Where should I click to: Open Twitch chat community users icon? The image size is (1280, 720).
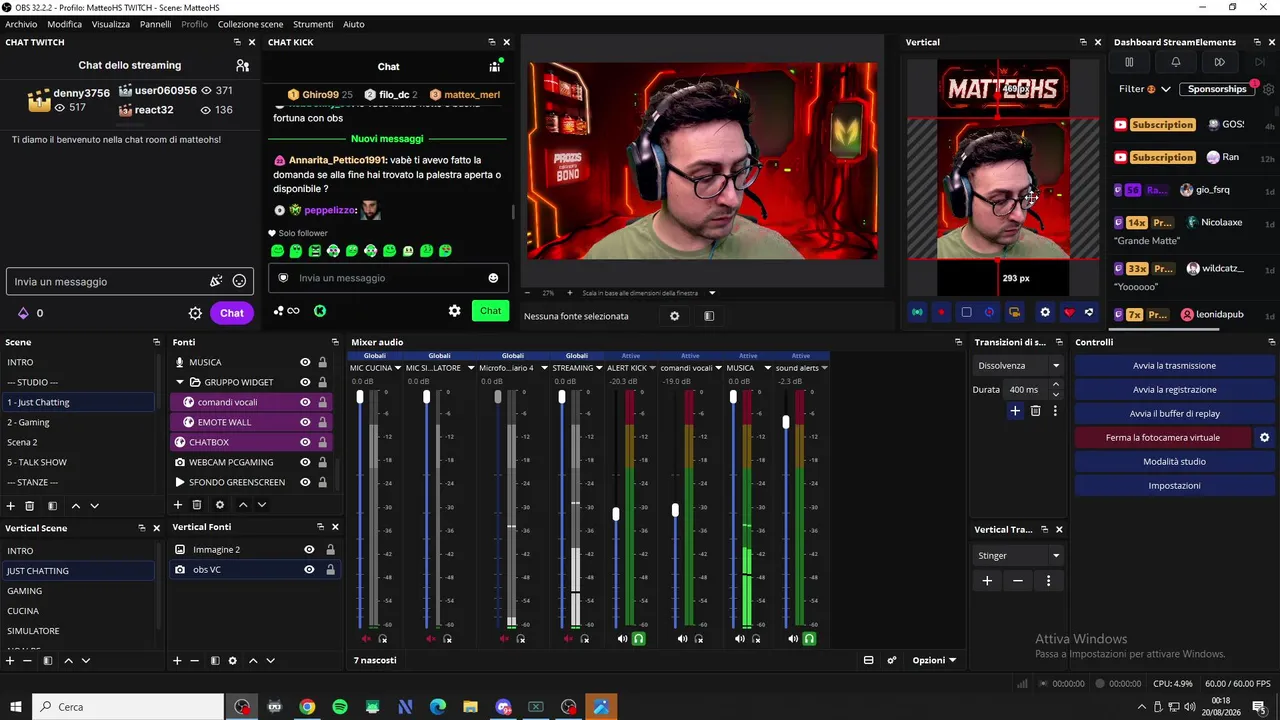tap(242, 66)
